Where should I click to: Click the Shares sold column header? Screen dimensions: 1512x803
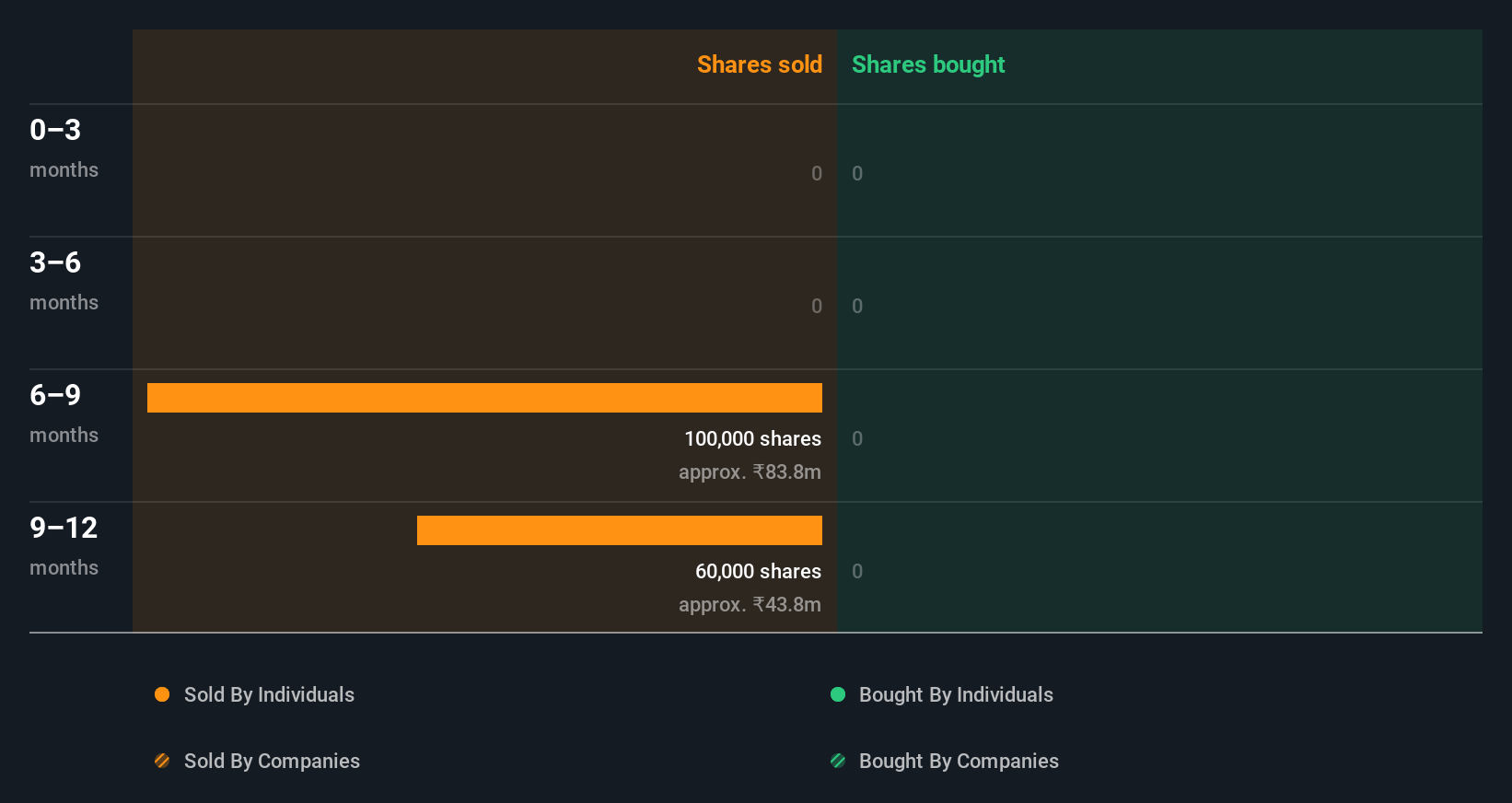click(760, 64)
